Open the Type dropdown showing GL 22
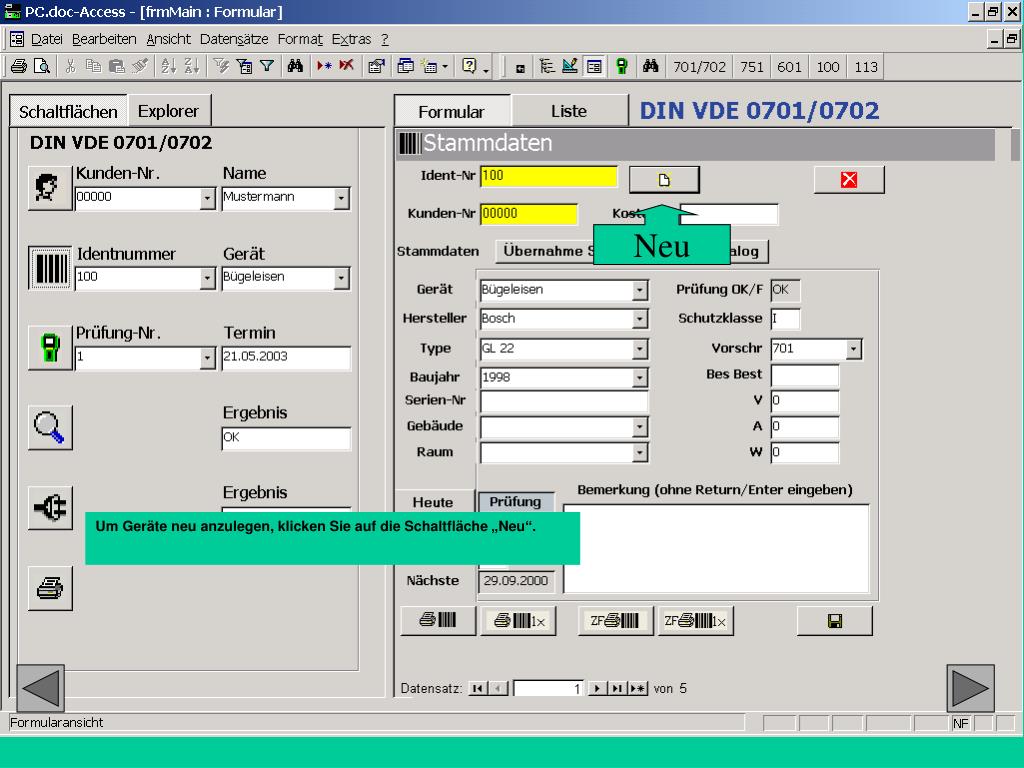Image resolution: width=1024 pixels, height=768 pixels. point(640,349)
